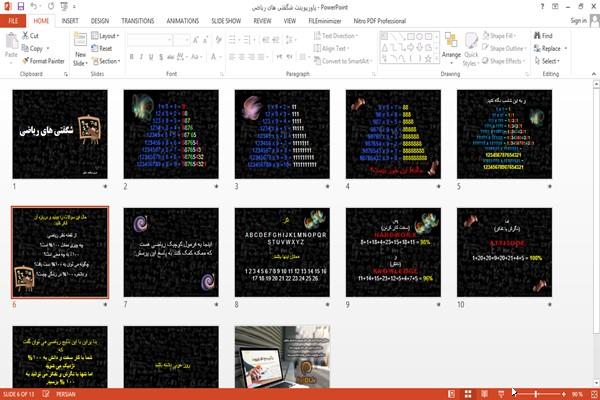Click the Save icon in quick access toolbar
The image size is (600, 400).
tap(21, 7)
